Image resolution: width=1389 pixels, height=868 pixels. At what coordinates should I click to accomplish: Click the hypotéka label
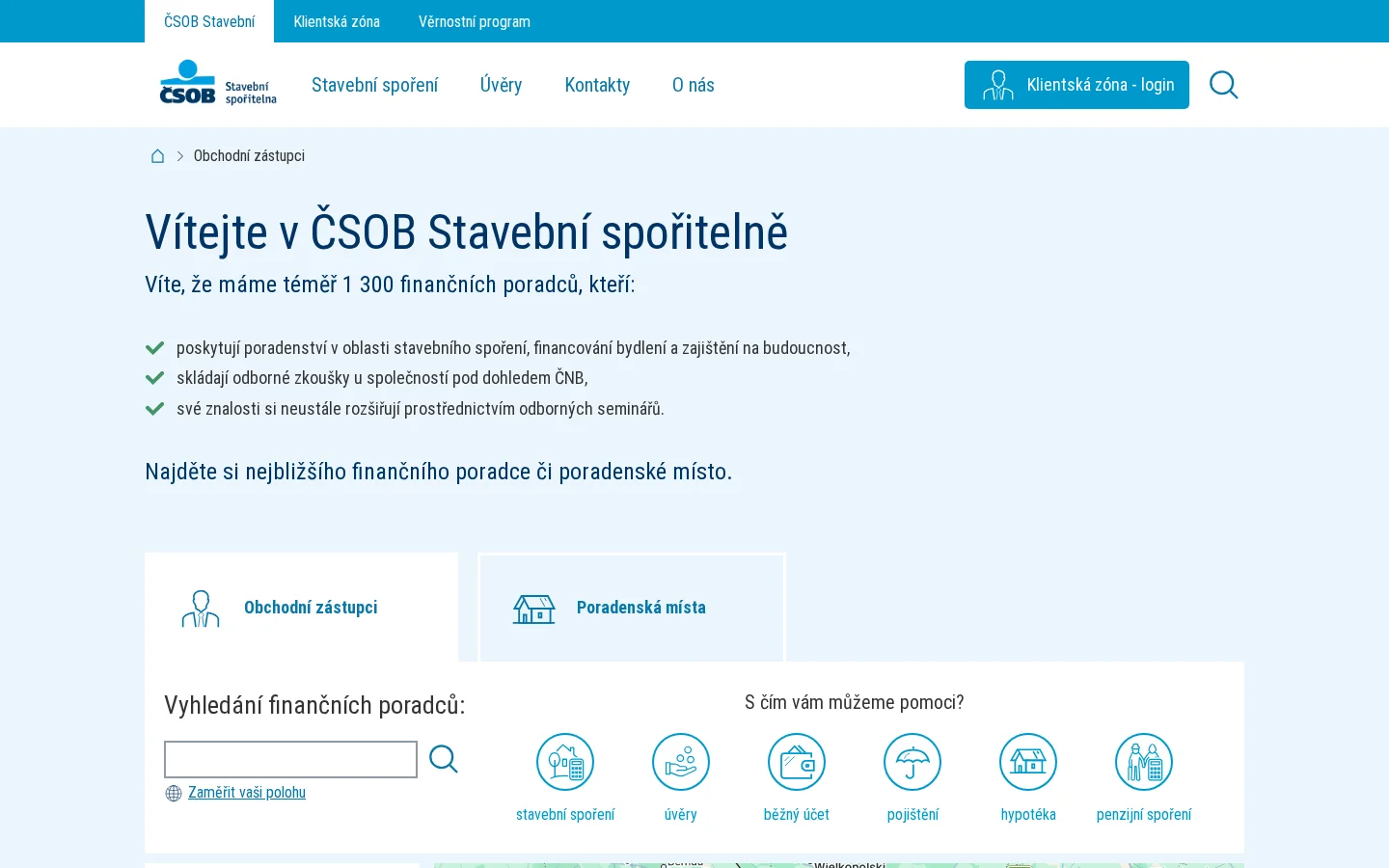coord(1028,815)
